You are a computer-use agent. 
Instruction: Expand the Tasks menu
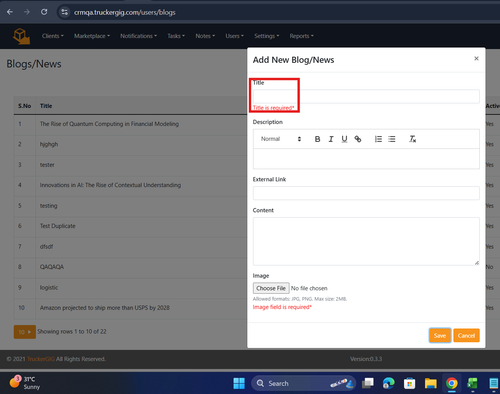pos(176,36)
